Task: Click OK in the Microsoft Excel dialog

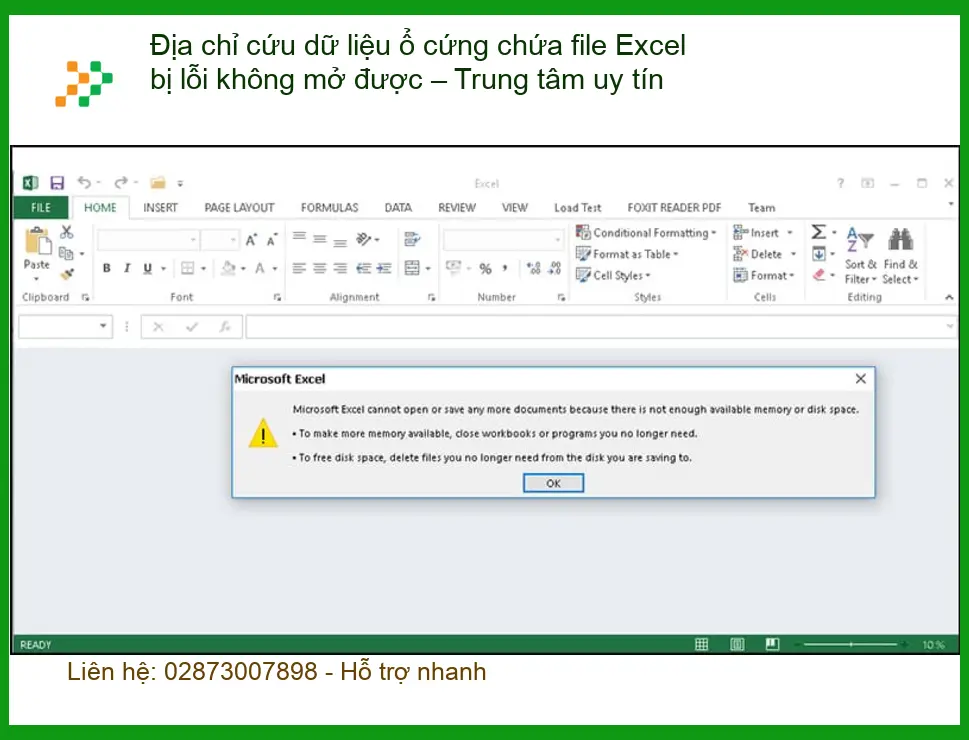Action: 553,483
